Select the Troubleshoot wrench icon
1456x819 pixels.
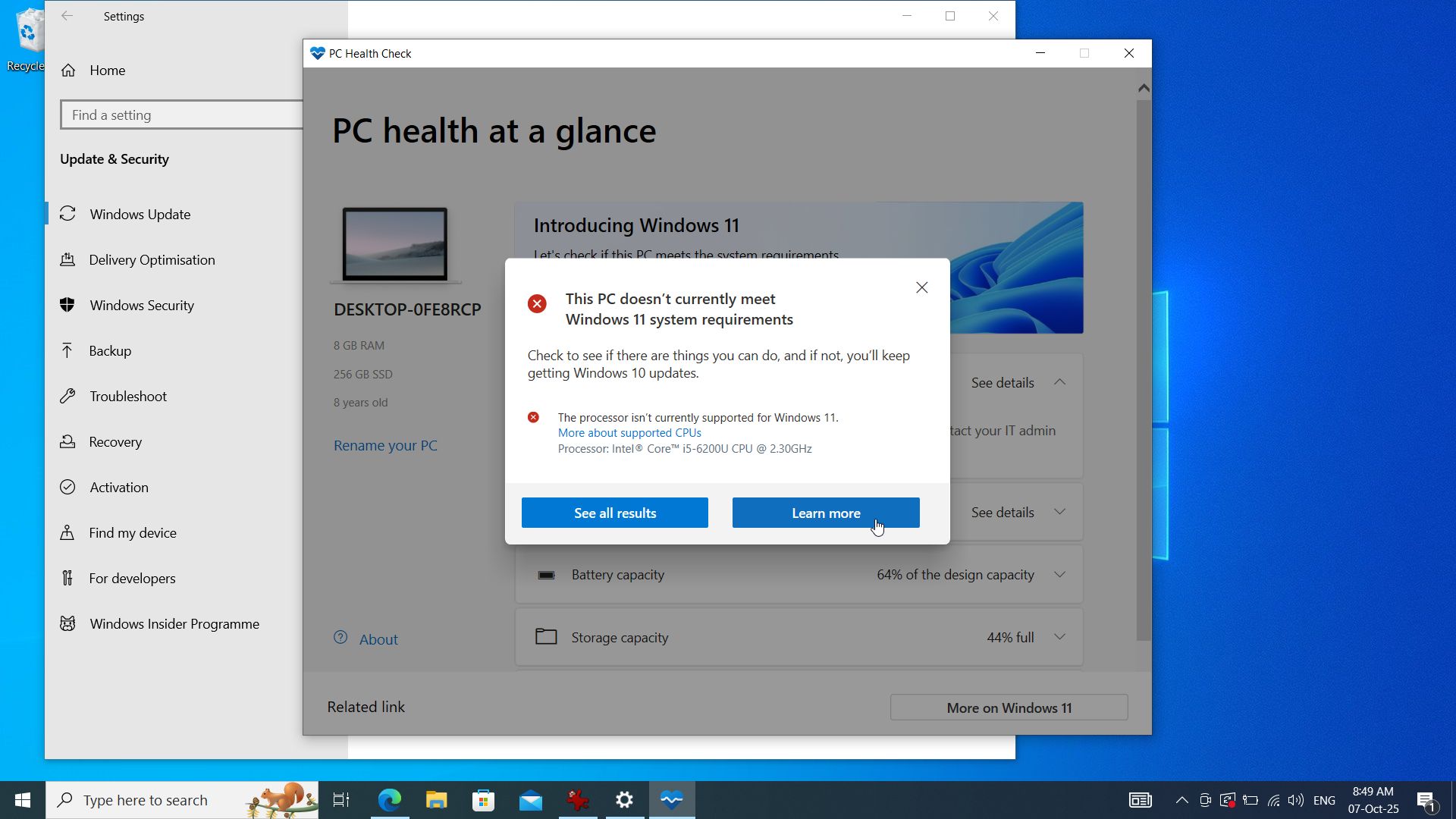tap(67, 396)
